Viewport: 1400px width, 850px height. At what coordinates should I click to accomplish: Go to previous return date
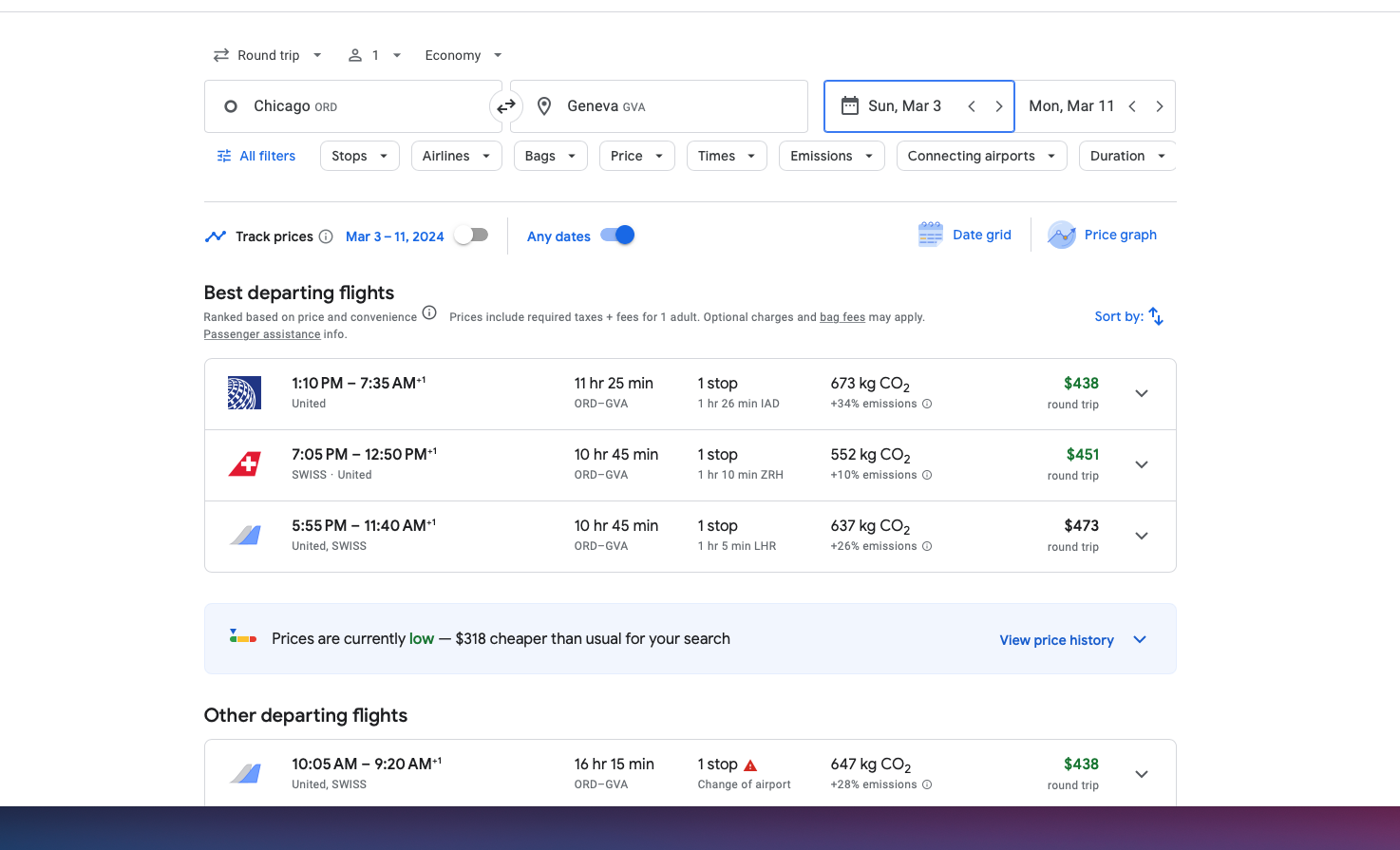click(x=1132, y=106)
